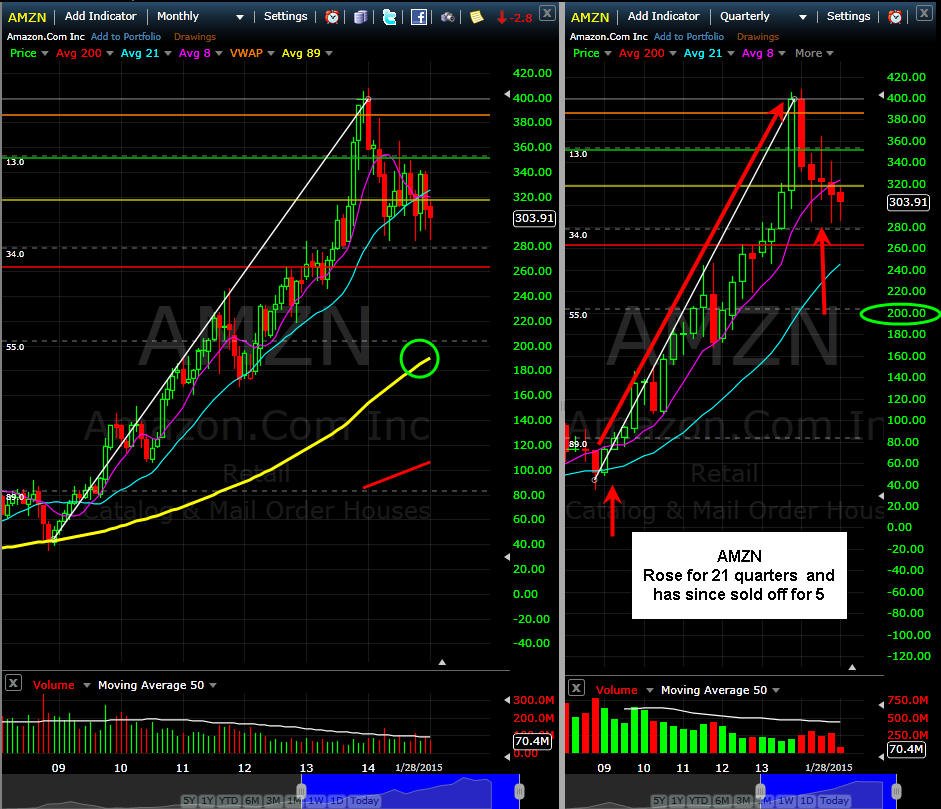Select Today range on Quarterly chart
941x809 pixels.
834,801
